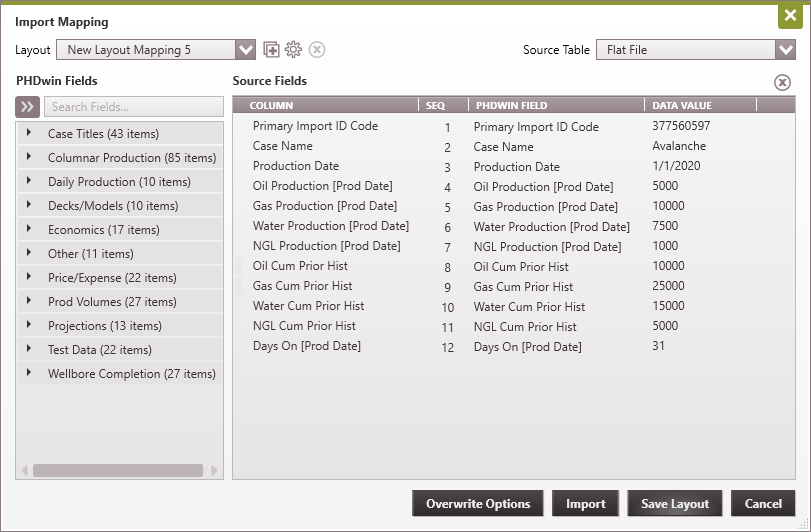Click the Search Fields input box
811x532 pixels.
134,107
